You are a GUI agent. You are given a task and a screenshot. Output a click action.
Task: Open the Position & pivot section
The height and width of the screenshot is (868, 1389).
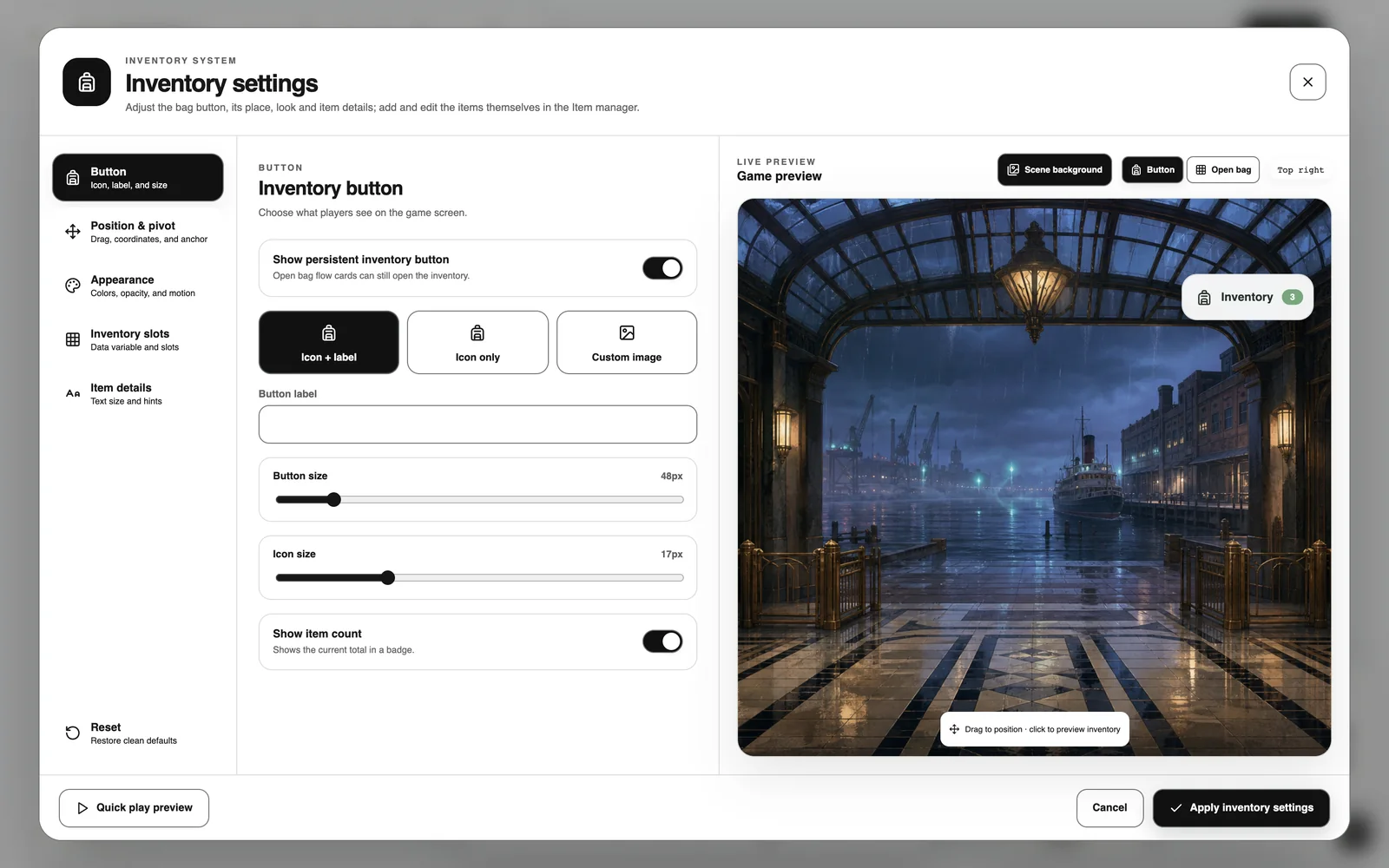tap(138, 232)
